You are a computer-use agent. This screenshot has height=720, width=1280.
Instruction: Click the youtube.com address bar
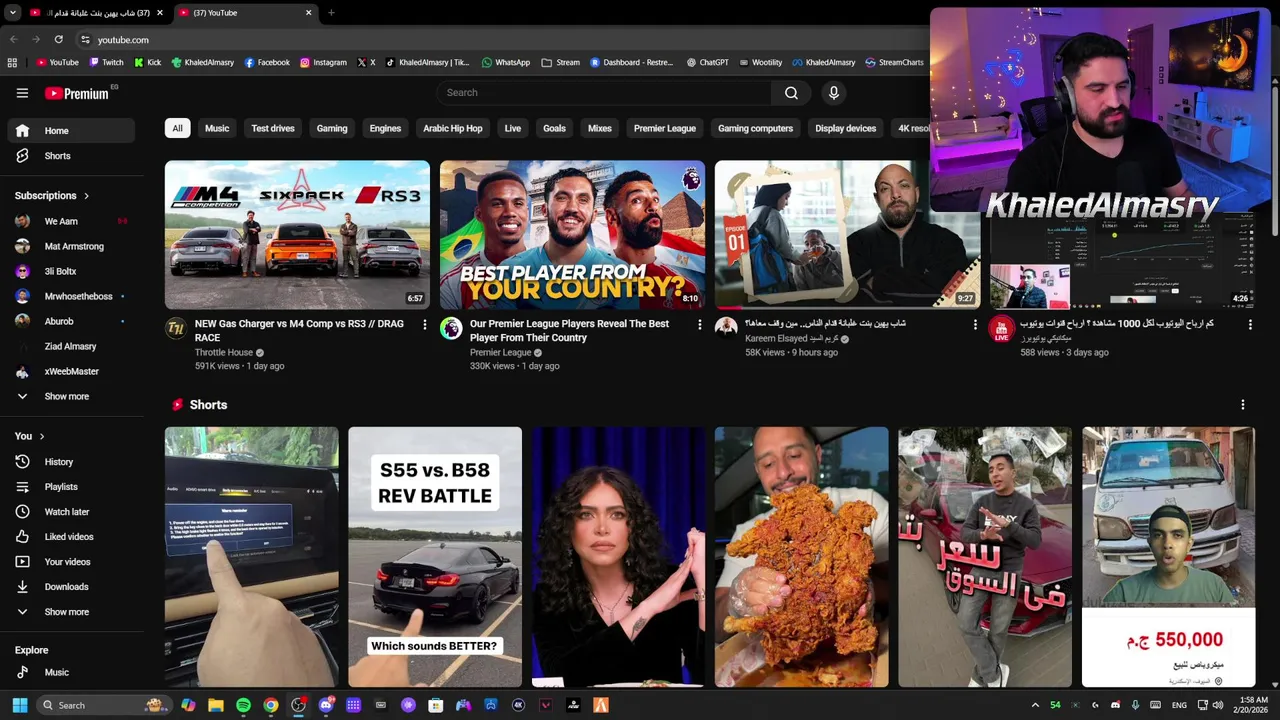pos(123,40)
